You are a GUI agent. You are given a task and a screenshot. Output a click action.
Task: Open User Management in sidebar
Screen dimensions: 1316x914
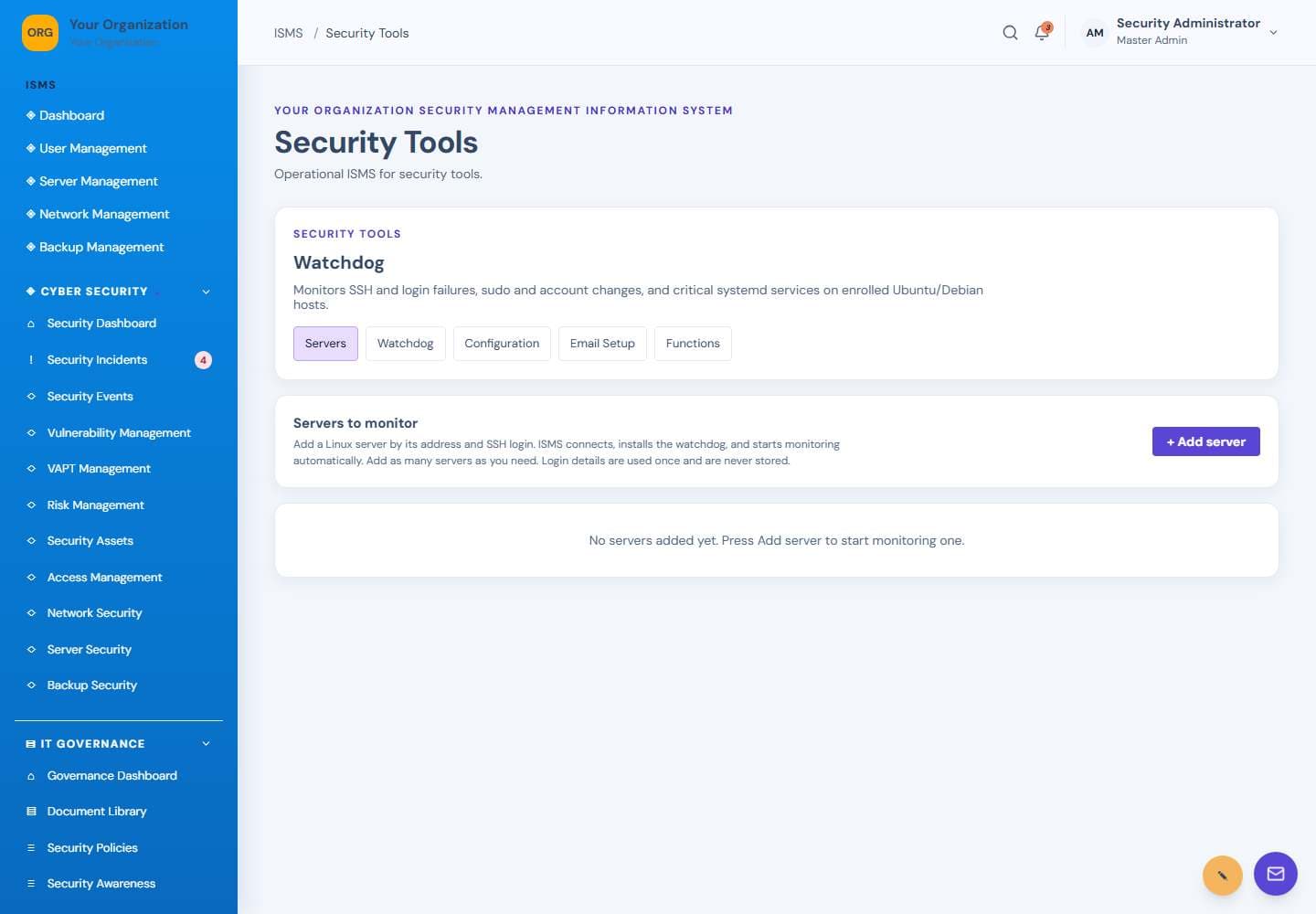92,148
